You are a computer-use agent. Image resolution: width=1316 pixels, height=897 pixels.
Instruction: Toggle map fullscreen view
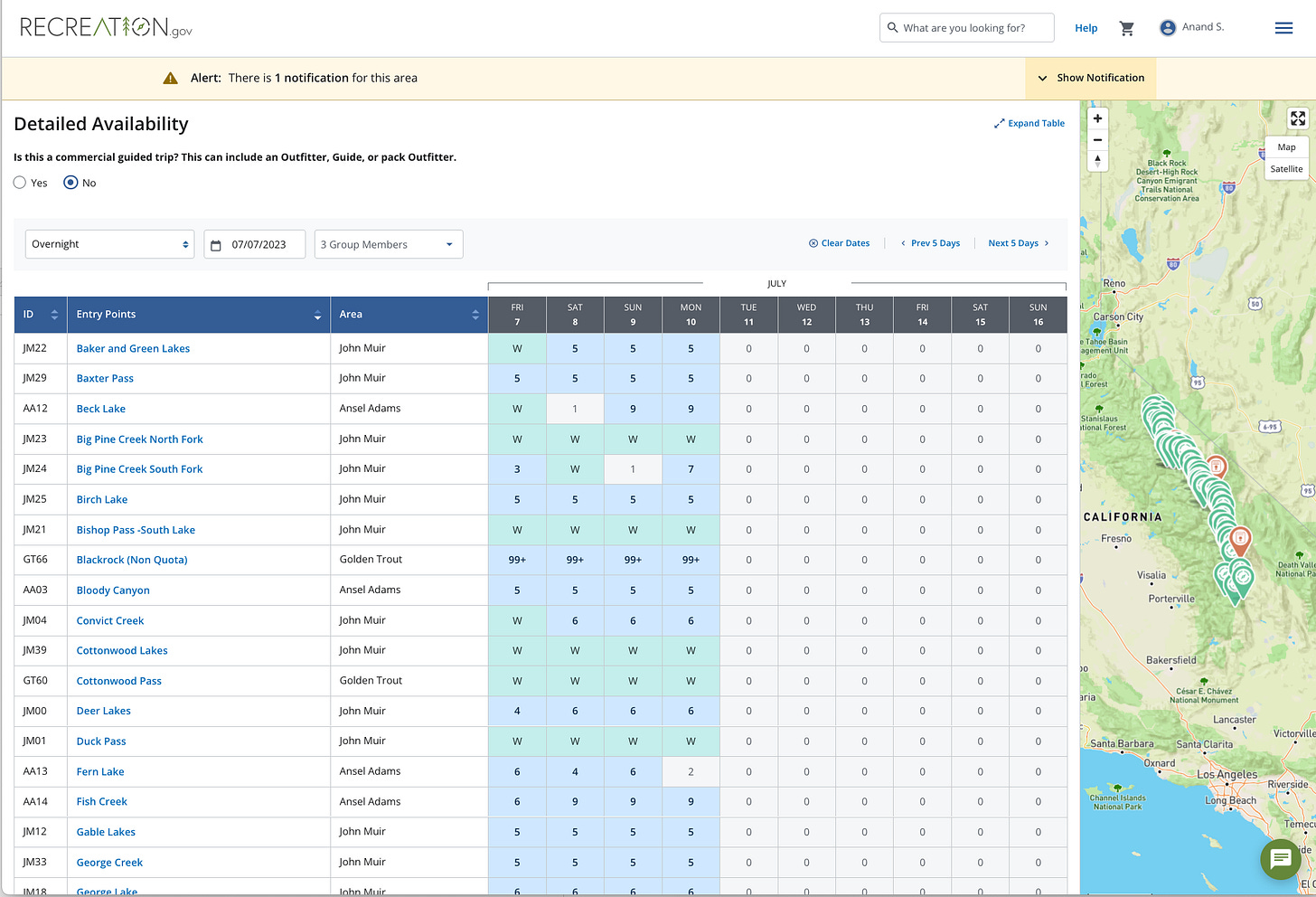point(1298,118)
